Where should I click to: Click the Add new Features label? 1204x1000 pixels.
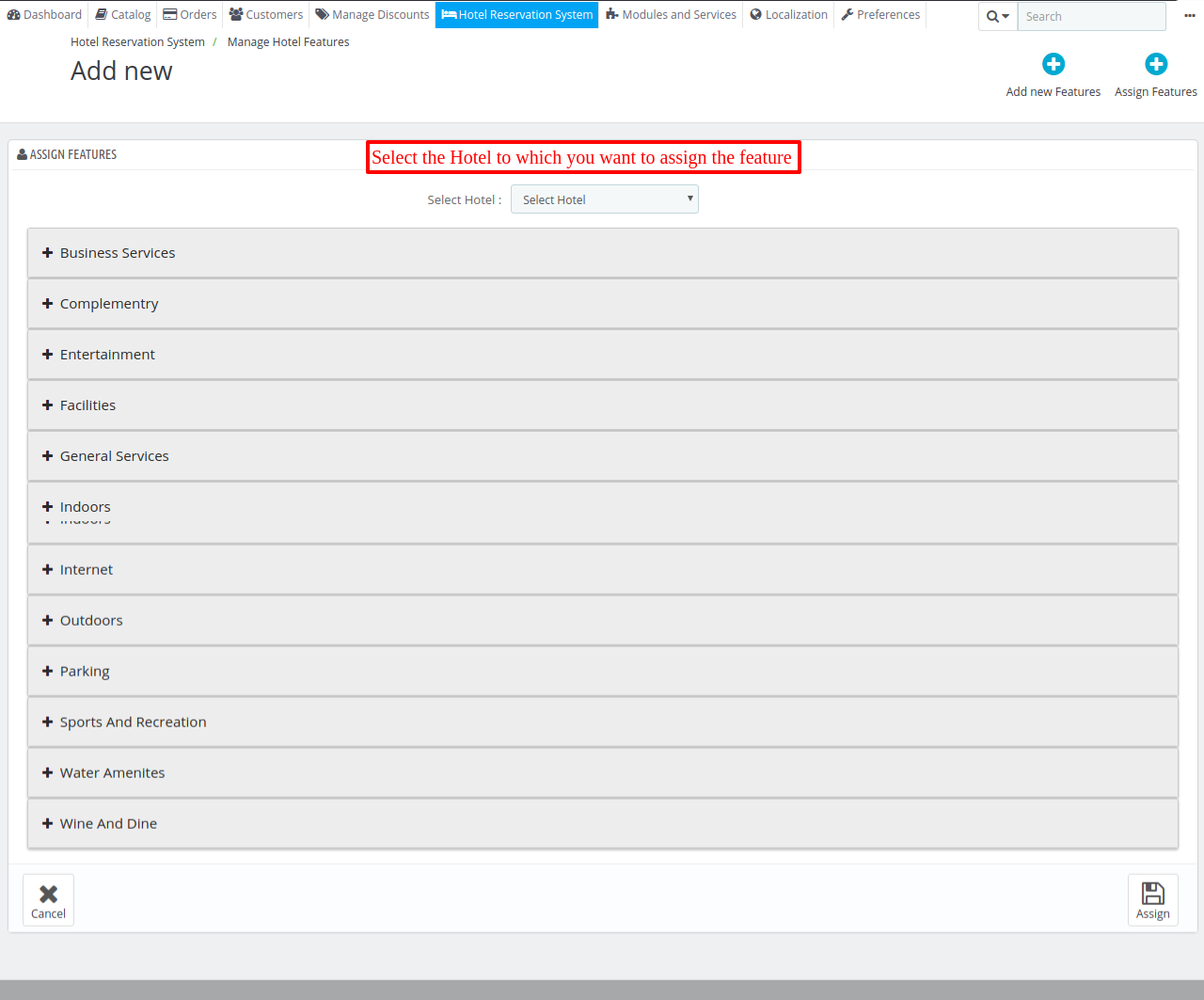(1053, 92)
